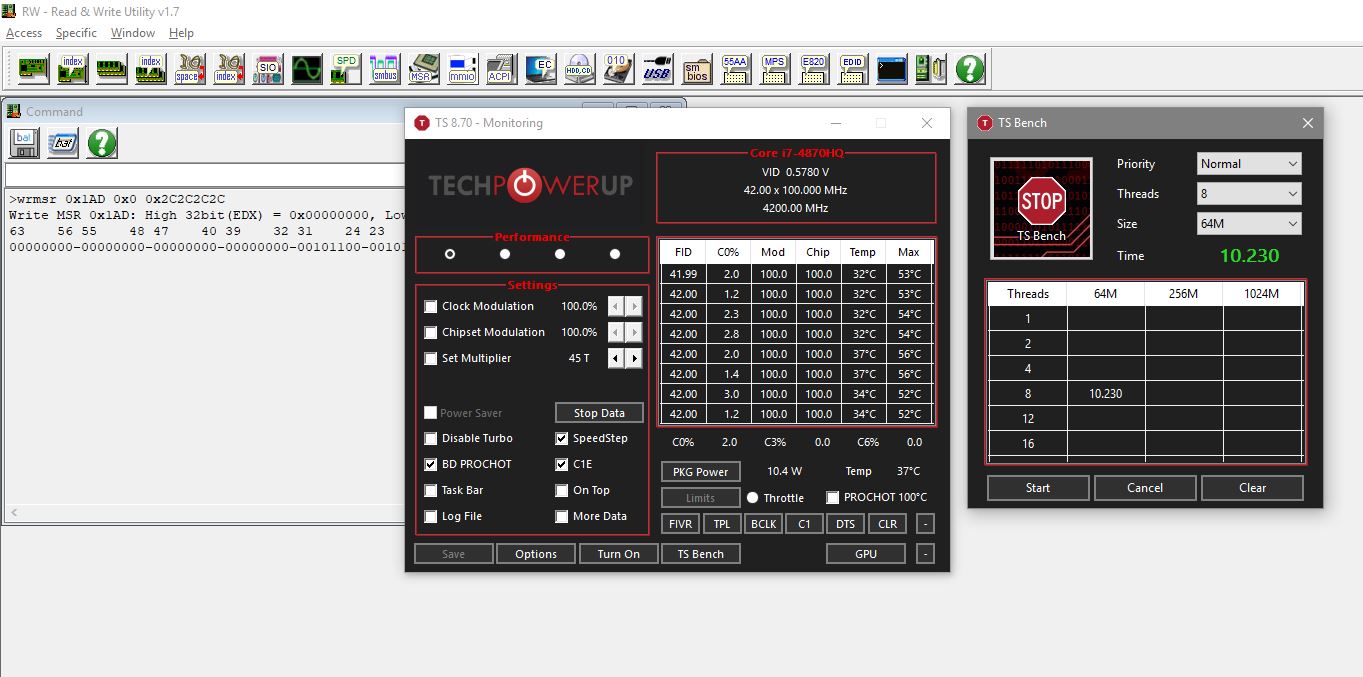Open the PCI device toolbar icon
Viewport: 1363px width, 677px height.
pos(32,69)
